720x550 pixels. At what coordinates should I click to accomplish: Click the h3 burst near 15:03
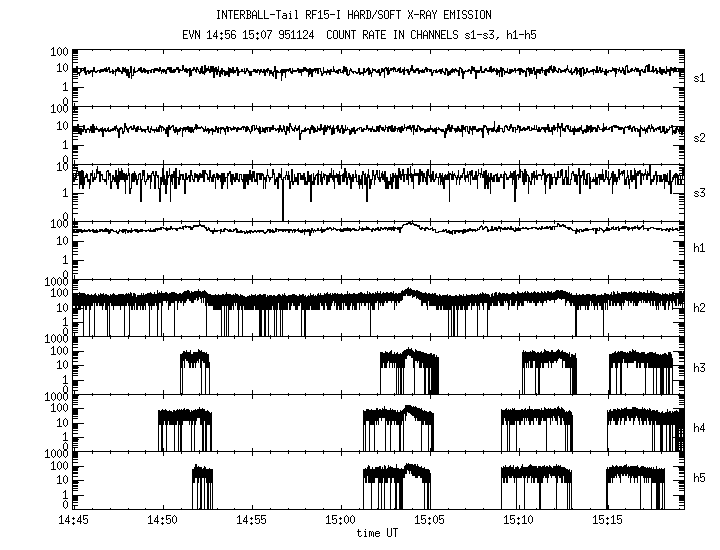click(x=409, y=371)
